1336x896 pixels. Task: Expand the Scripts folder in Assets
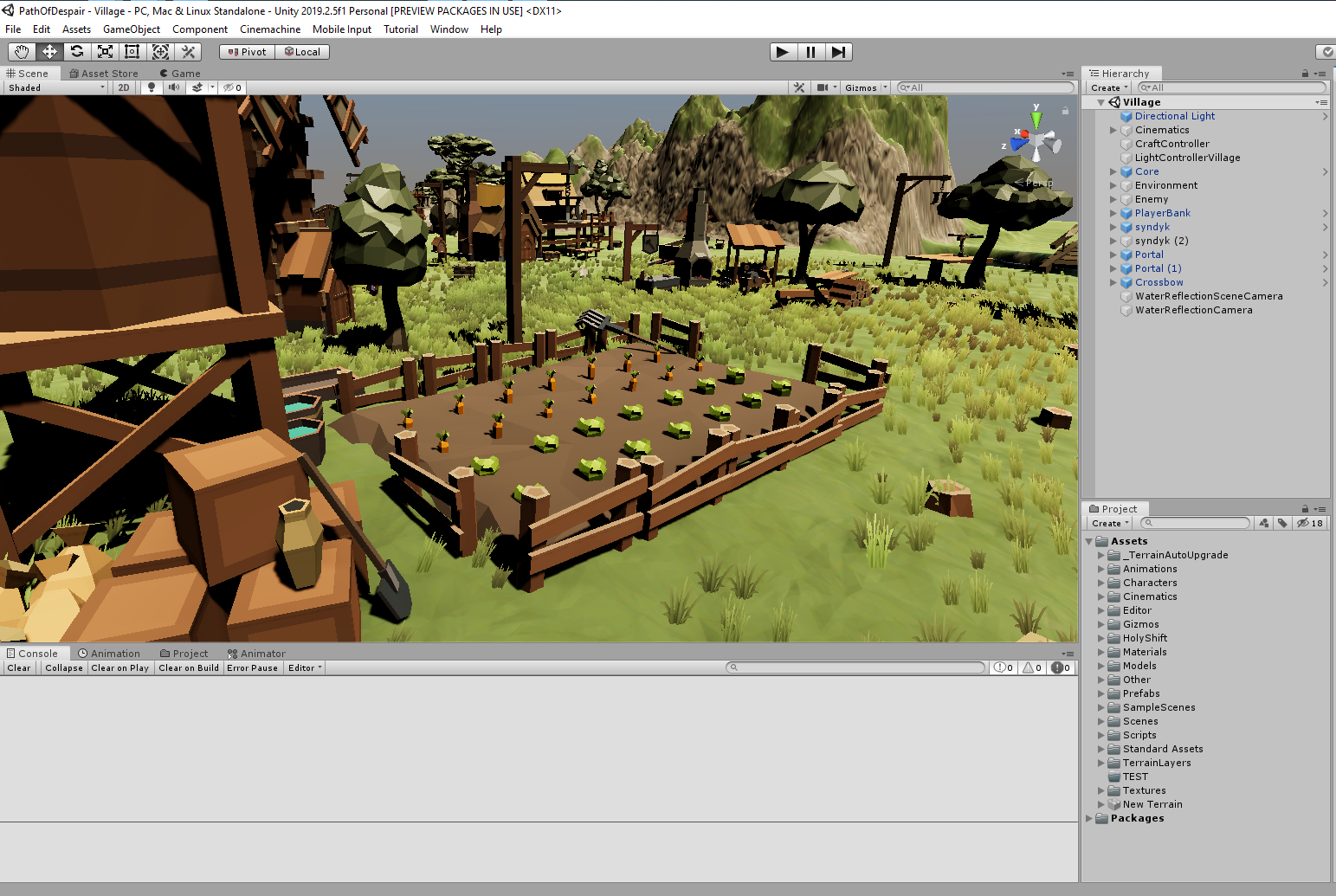[1101, 735]
